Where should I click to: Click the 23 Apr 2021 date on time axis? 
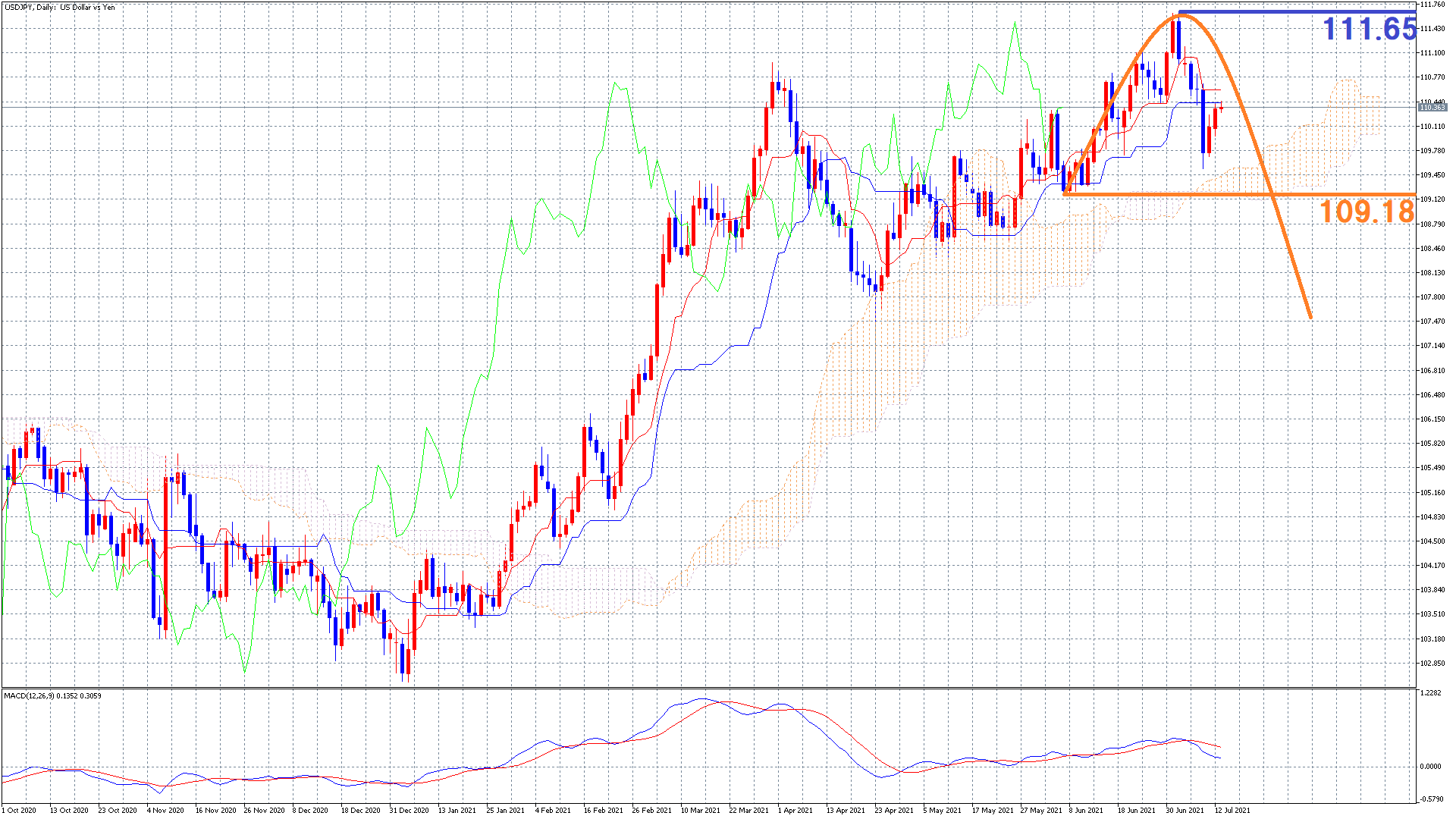893,810
